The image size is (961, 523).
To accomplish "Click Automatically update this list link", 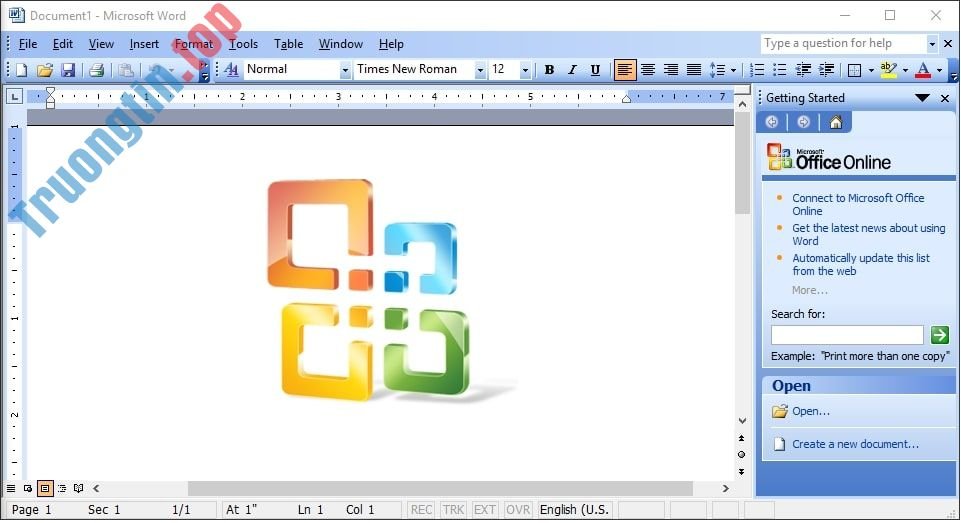I will 860,264.
